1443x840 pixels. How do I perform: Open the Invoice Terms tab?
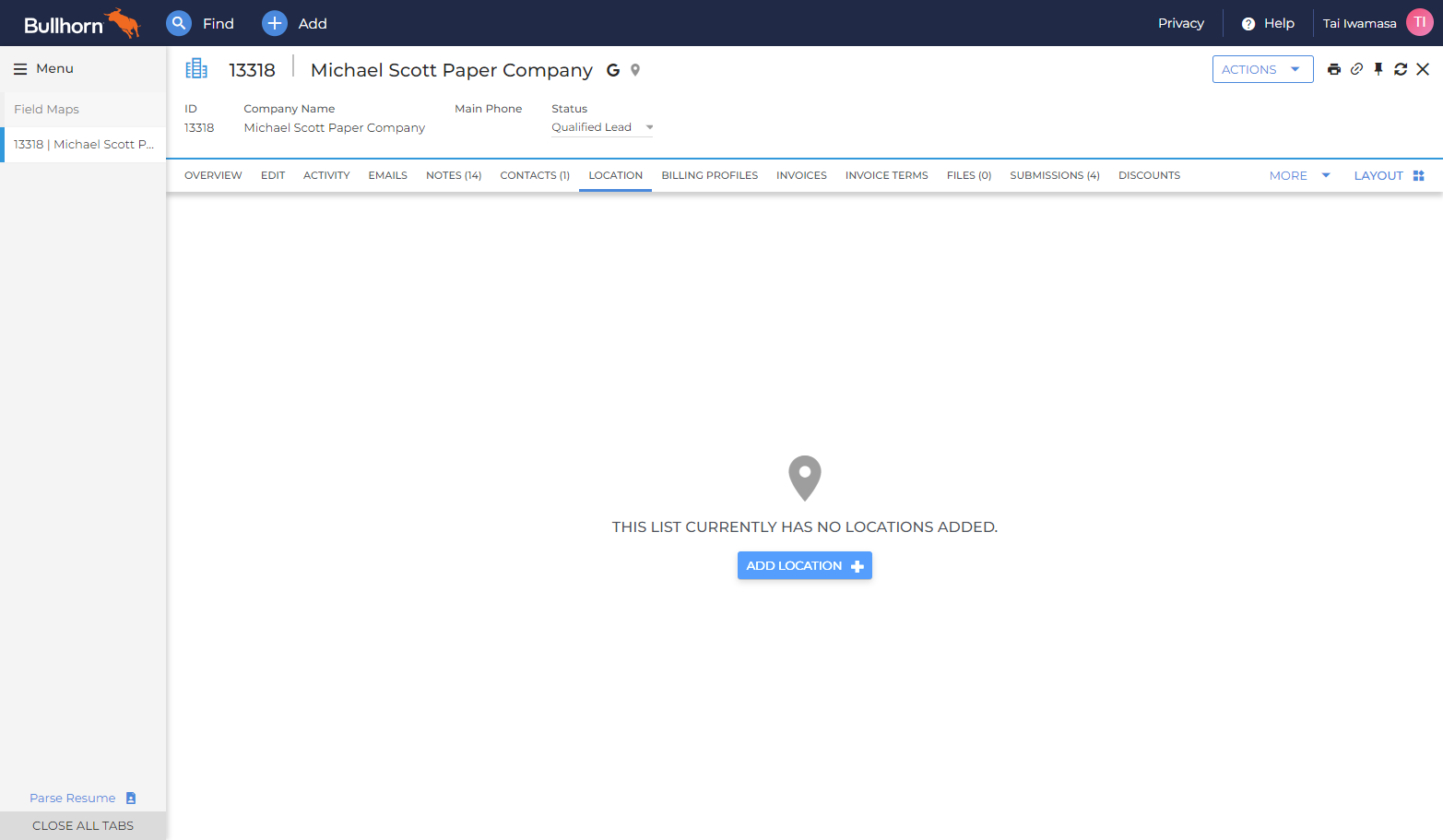pyautogui.click(x=886, y=175)
